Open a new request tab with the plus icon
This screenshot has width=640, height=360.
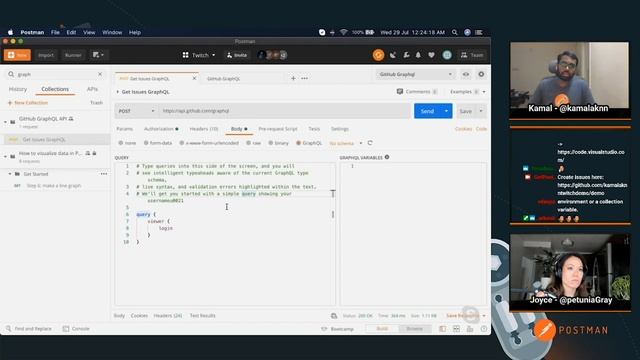click(293, 78)
